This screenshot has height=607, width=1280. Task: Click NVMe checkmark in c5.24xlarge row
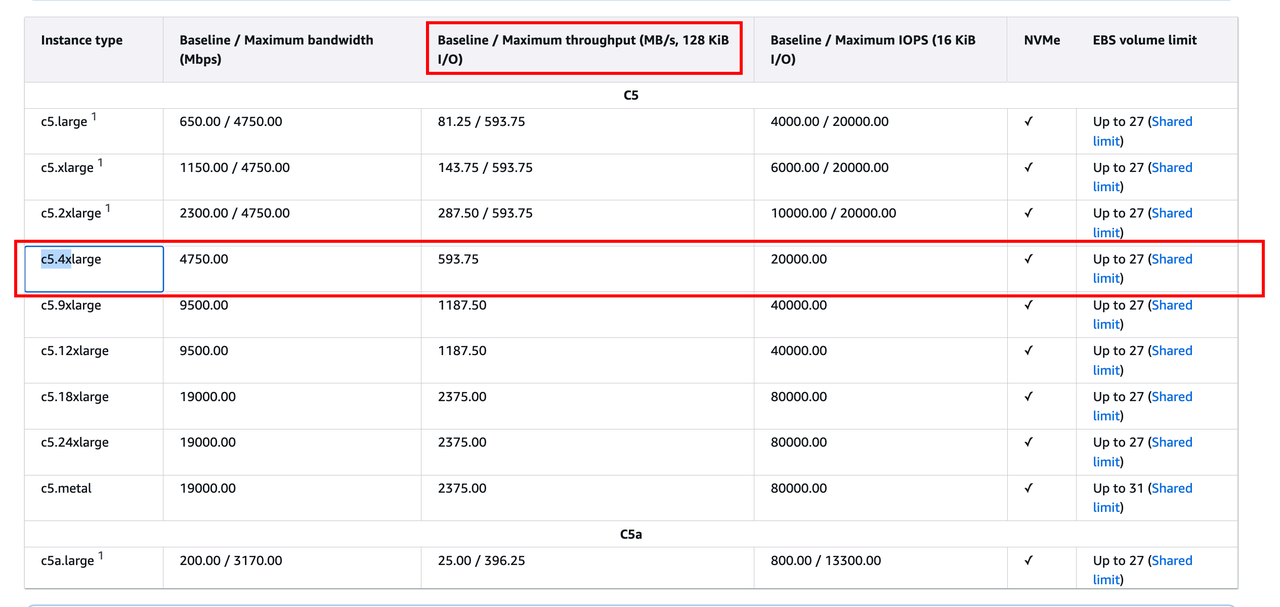point(1029,442)
